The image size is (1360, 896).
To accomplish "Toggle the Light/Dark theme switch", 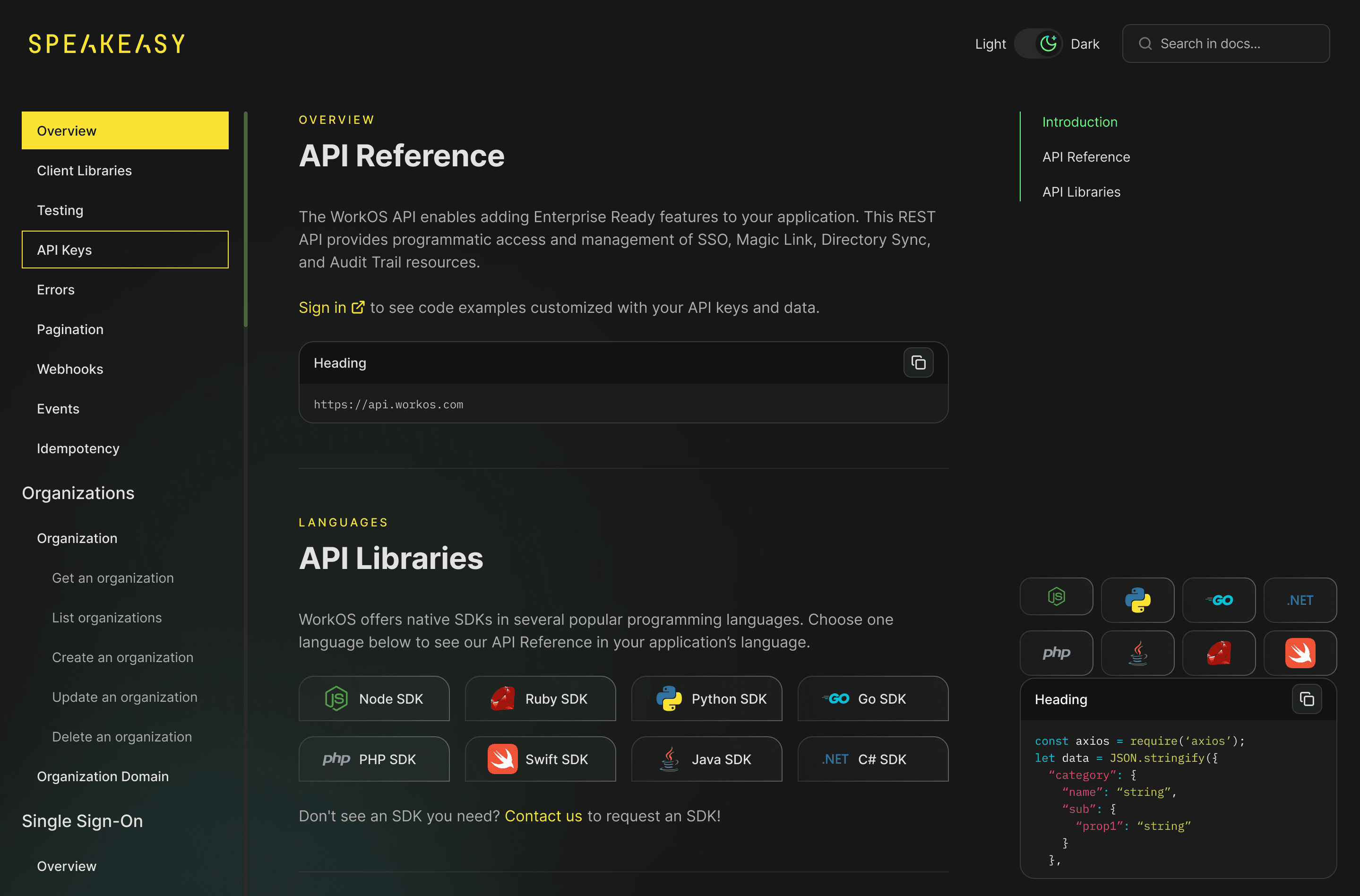I will tap(1038, 43).
